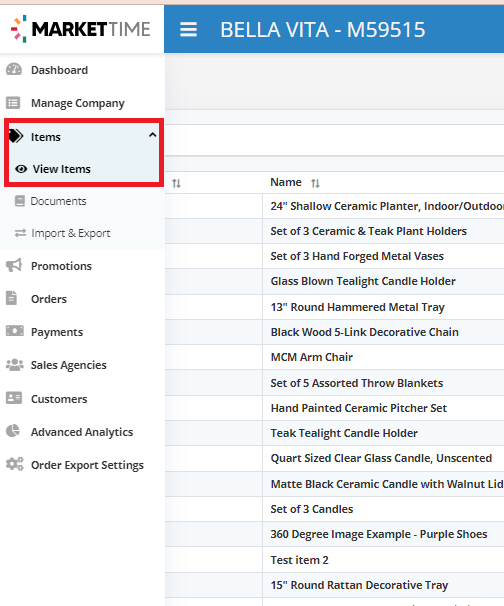The image size is (504, 606).
Task: Click the Customers ID card icon
Action: pyautogui.click(x=14, y=398)
